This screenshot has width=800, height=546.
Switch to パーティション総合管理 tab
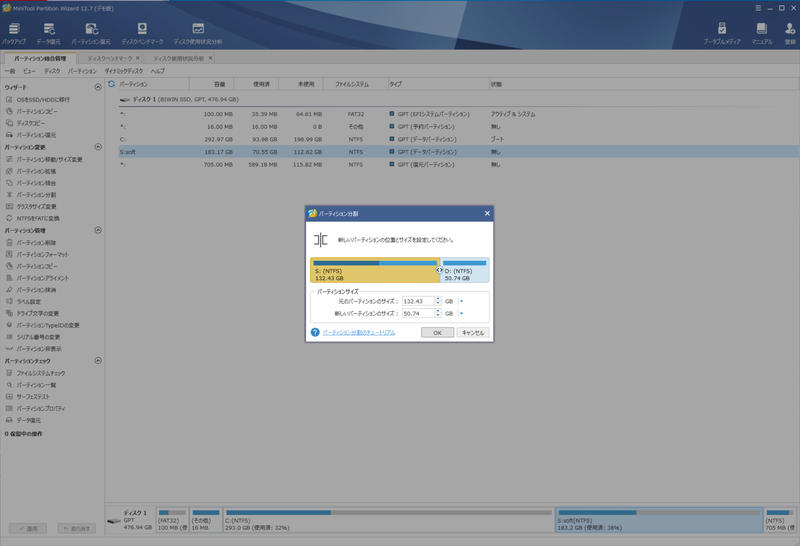[40, 58]
